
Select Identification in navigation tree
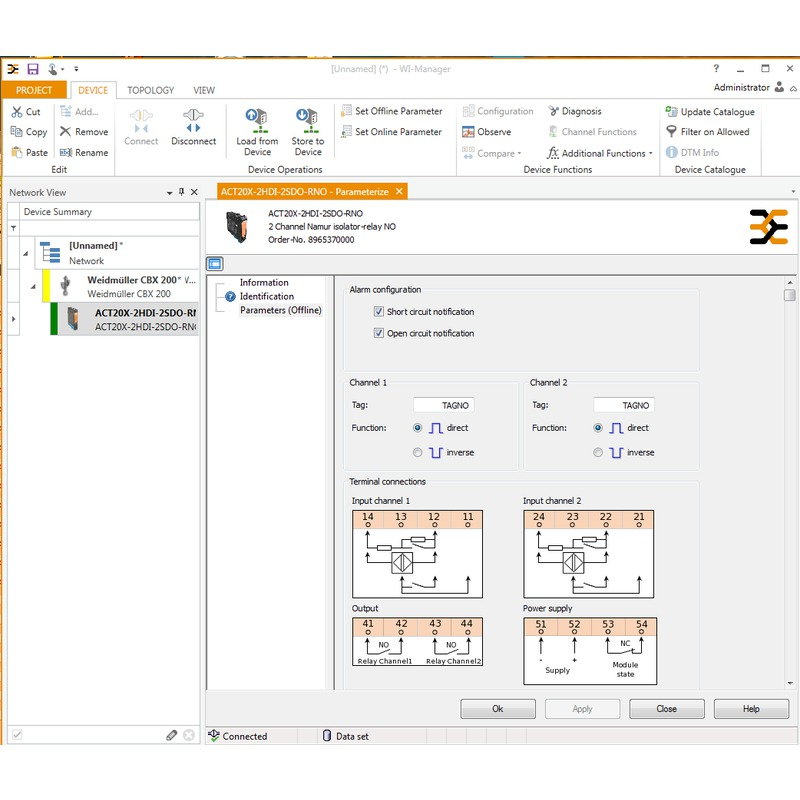click(x=266, y=296)
